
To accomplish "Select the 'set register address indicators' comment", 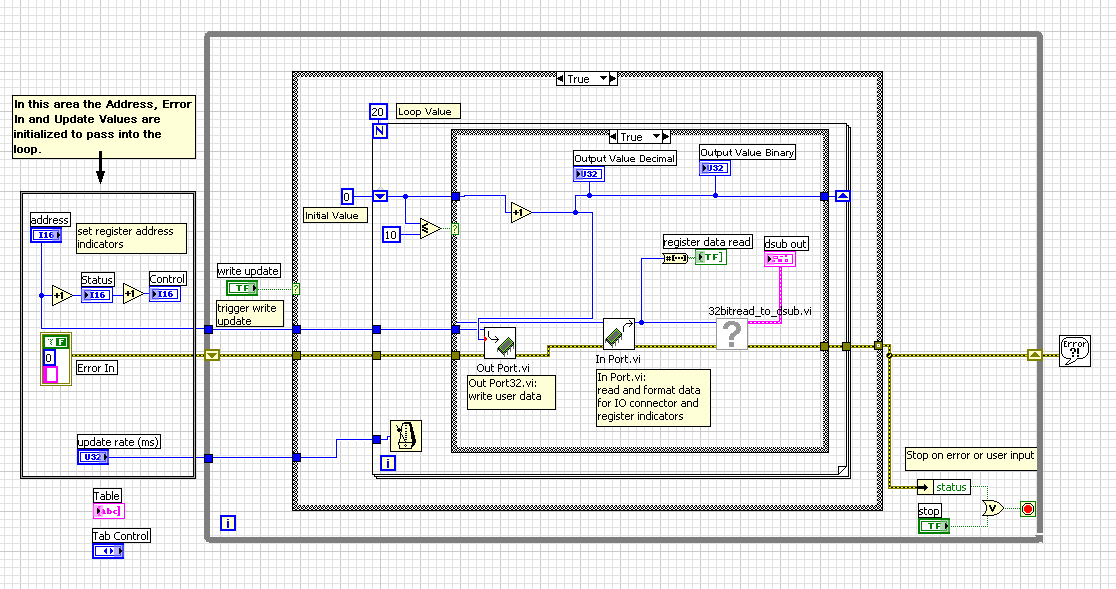I will (132, 238).
